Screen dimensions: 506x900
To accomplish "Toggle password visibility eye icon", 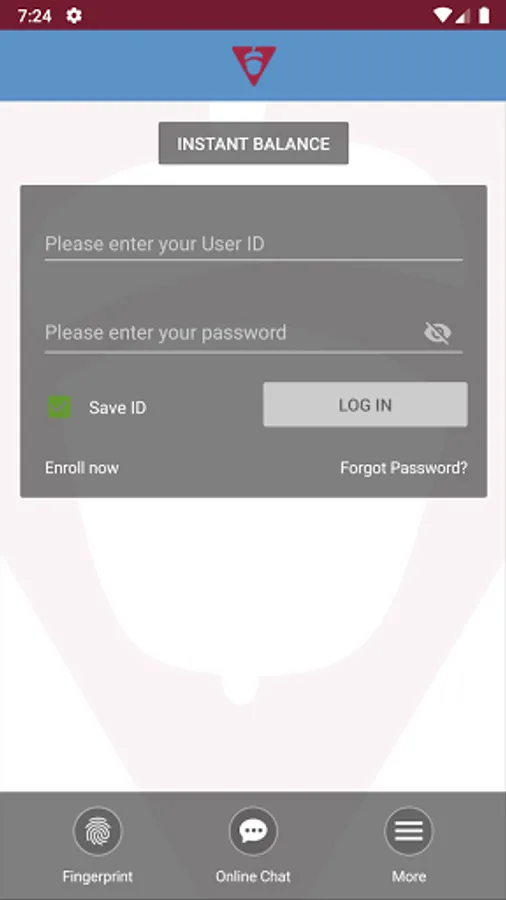I will click(x=438, y=332).
